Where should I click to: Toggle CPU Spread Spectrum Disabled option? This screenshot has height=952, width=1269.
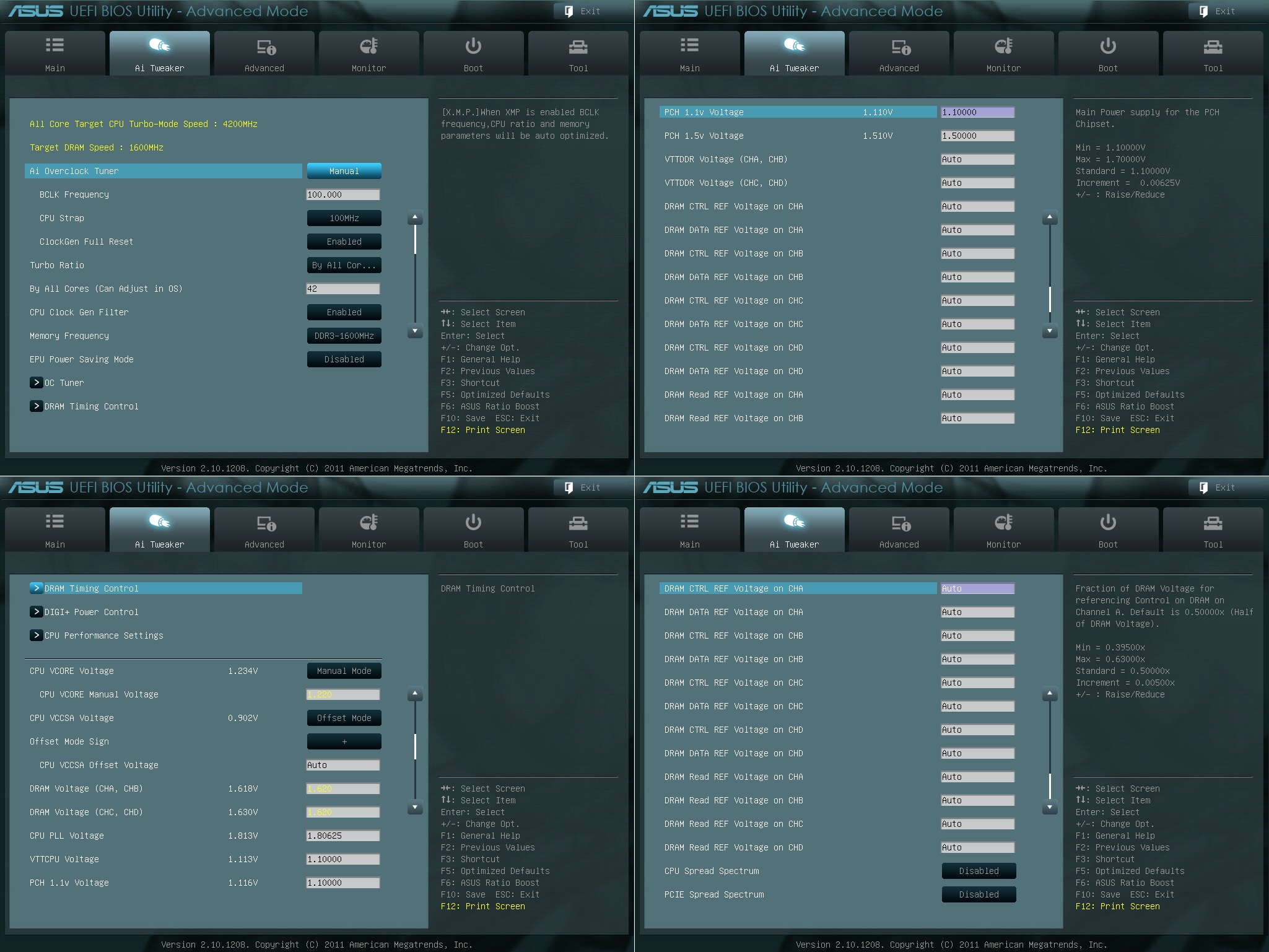[979, 871]
